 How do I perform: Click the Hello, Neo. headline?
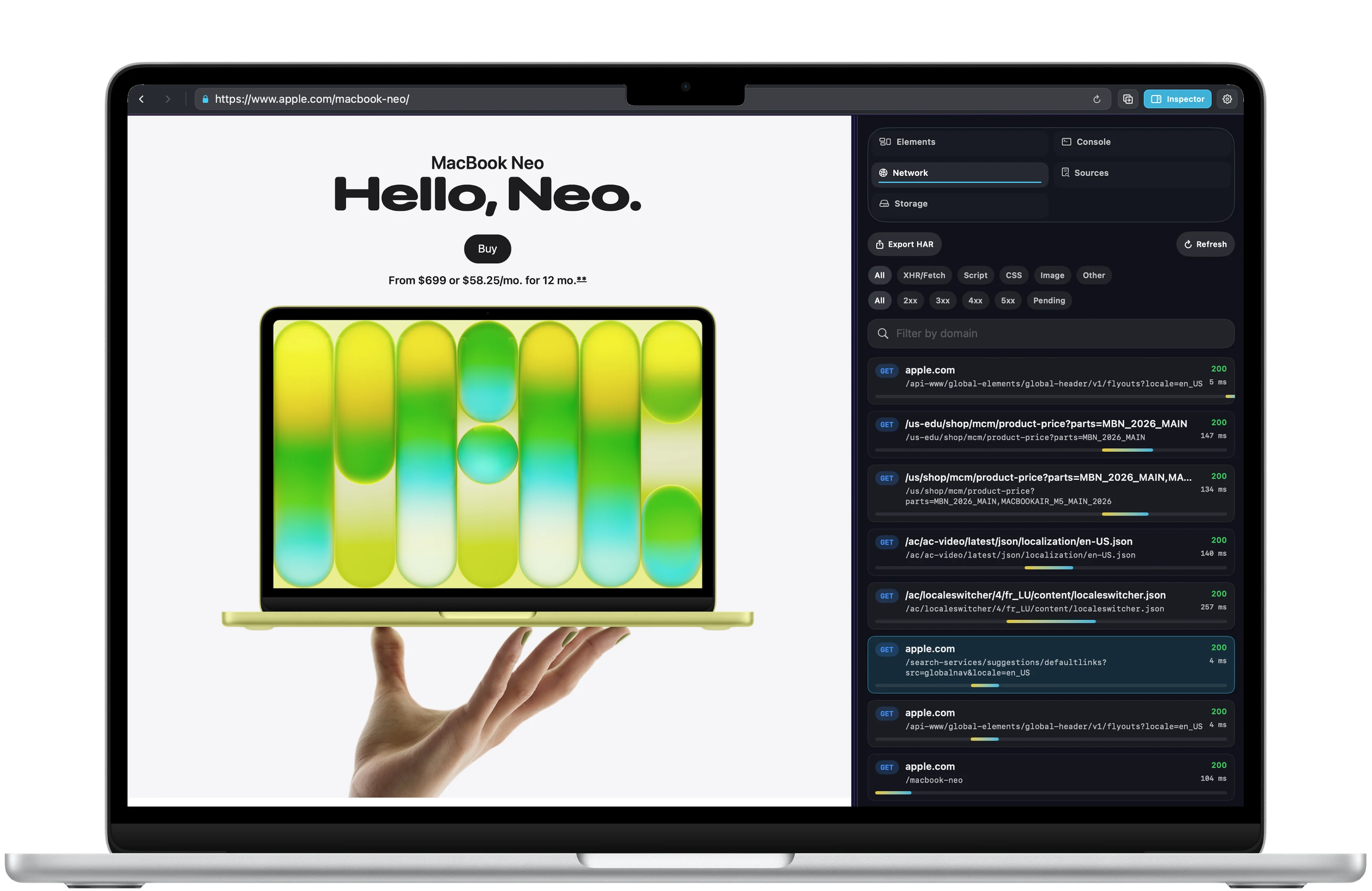[487, 195]
